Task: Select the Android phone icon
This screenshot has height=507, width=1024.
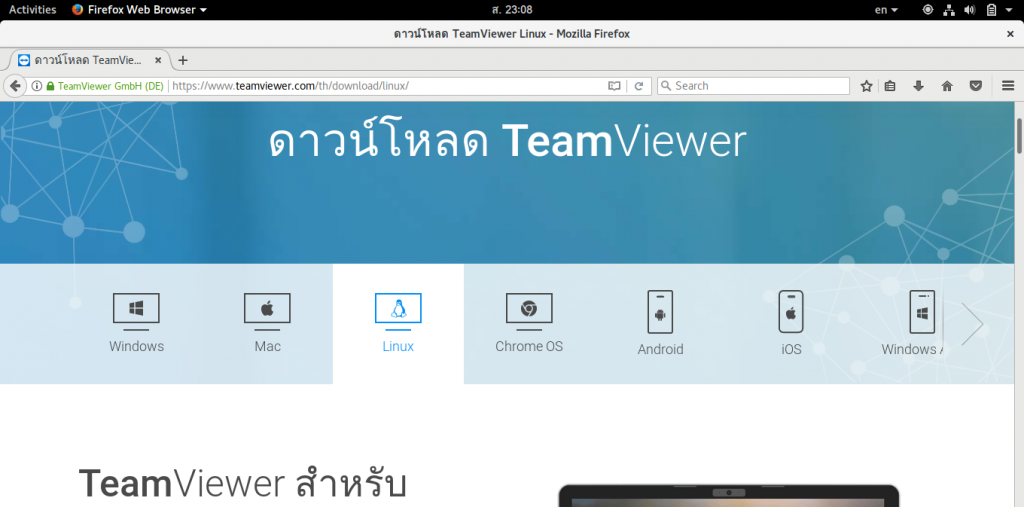Action: coord(660,312)
